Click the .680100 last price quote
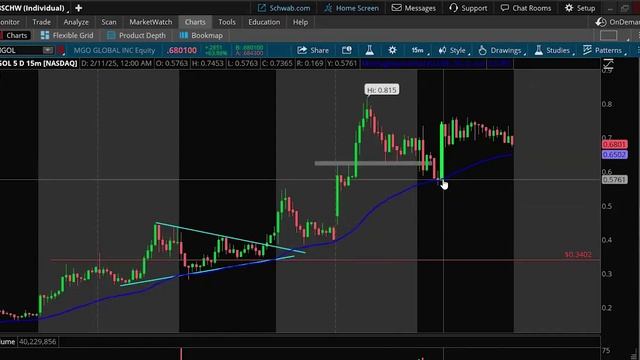640x360 pixels. click(x=182, y=50)
